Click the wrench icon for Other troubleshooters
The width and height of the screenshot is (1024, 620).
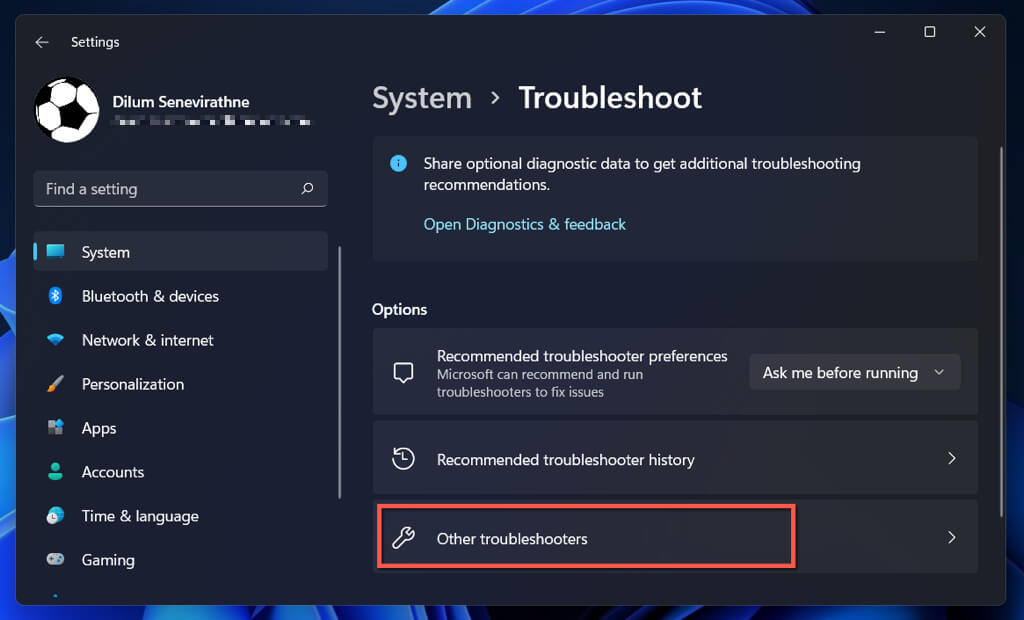[403, 538]
